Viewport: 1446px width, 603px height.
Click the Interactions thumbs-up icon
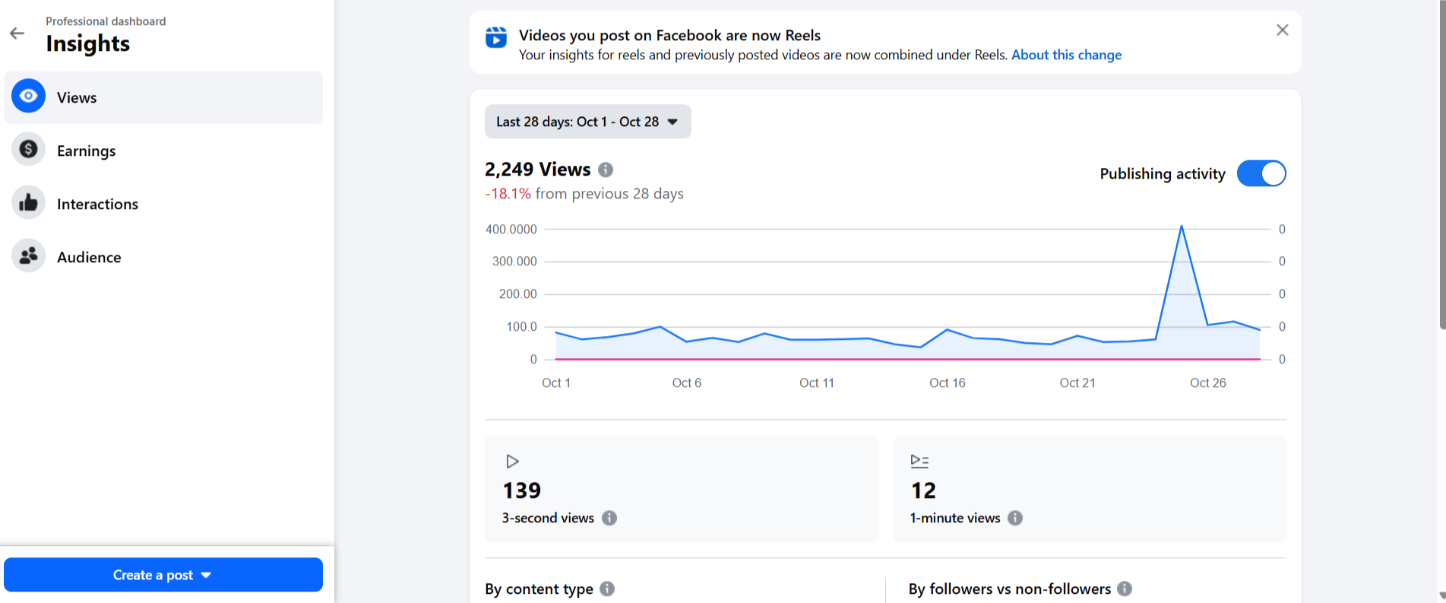click(x=29, y=203)
